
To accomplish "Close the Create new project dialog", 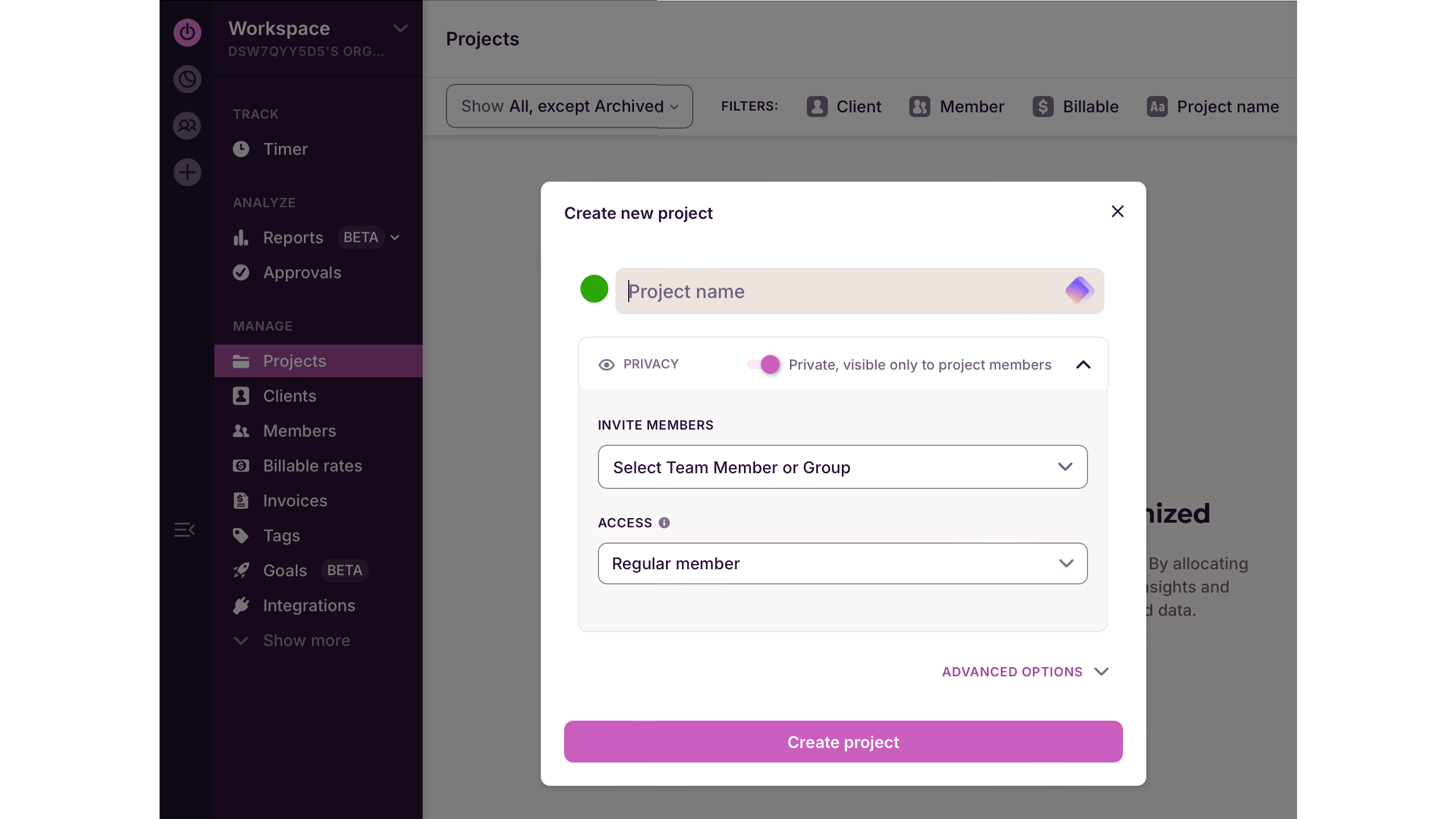I will 1117,211.
